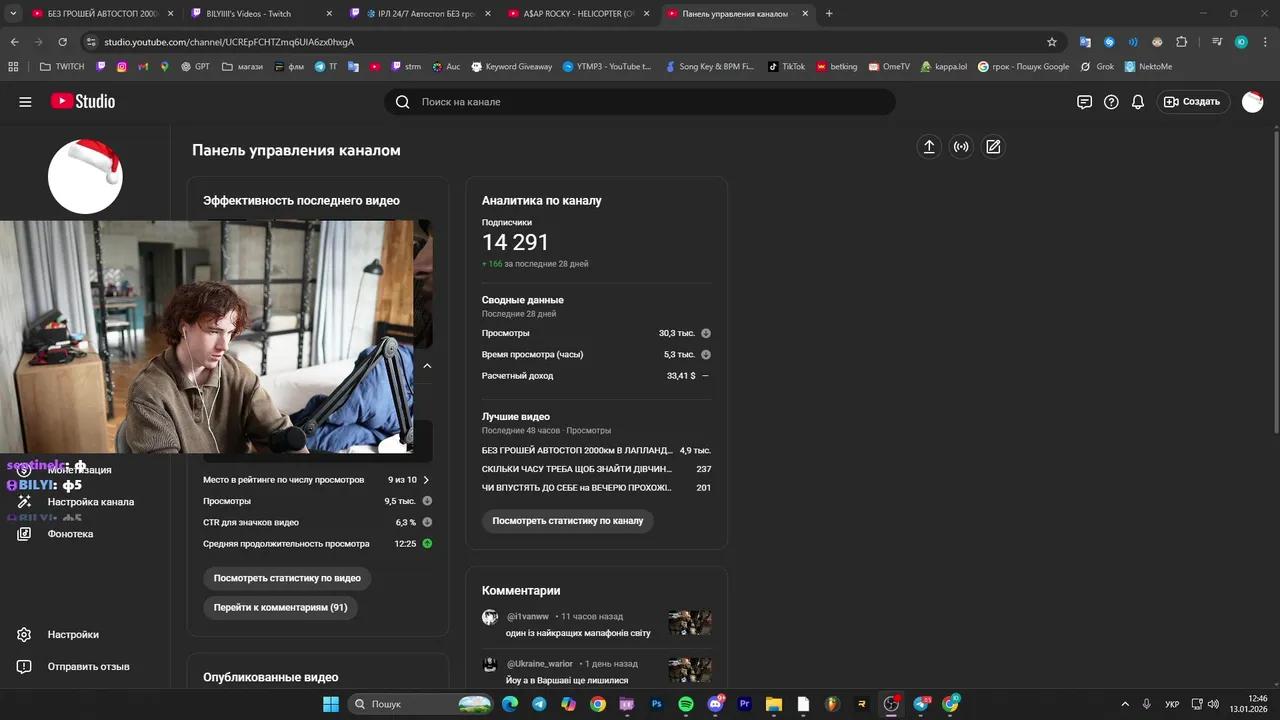1280x720 pixels.
Task: Switch to the A$AP ROCKY - HELICOPTER tab
Action: pos(580,14)
